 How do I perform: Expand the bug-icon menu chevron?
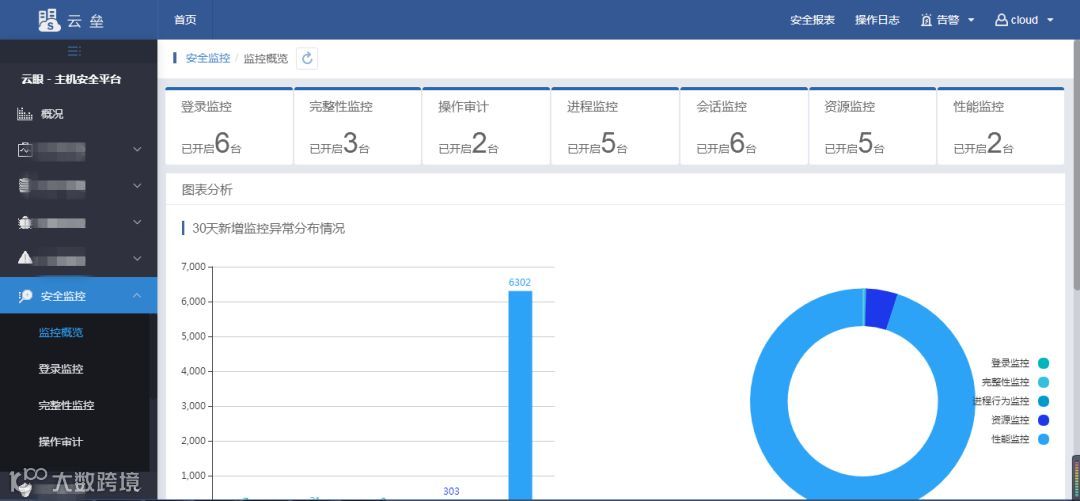pos(136,222)
